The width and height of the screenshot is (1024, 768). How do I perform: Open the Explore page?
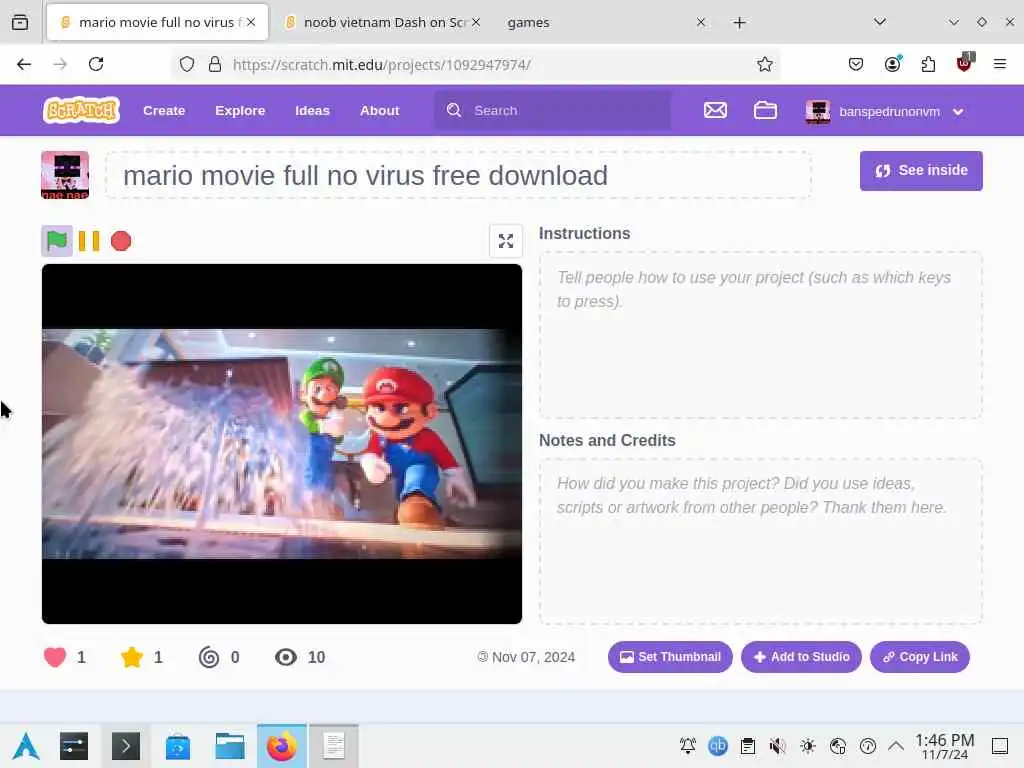point(240,110)
